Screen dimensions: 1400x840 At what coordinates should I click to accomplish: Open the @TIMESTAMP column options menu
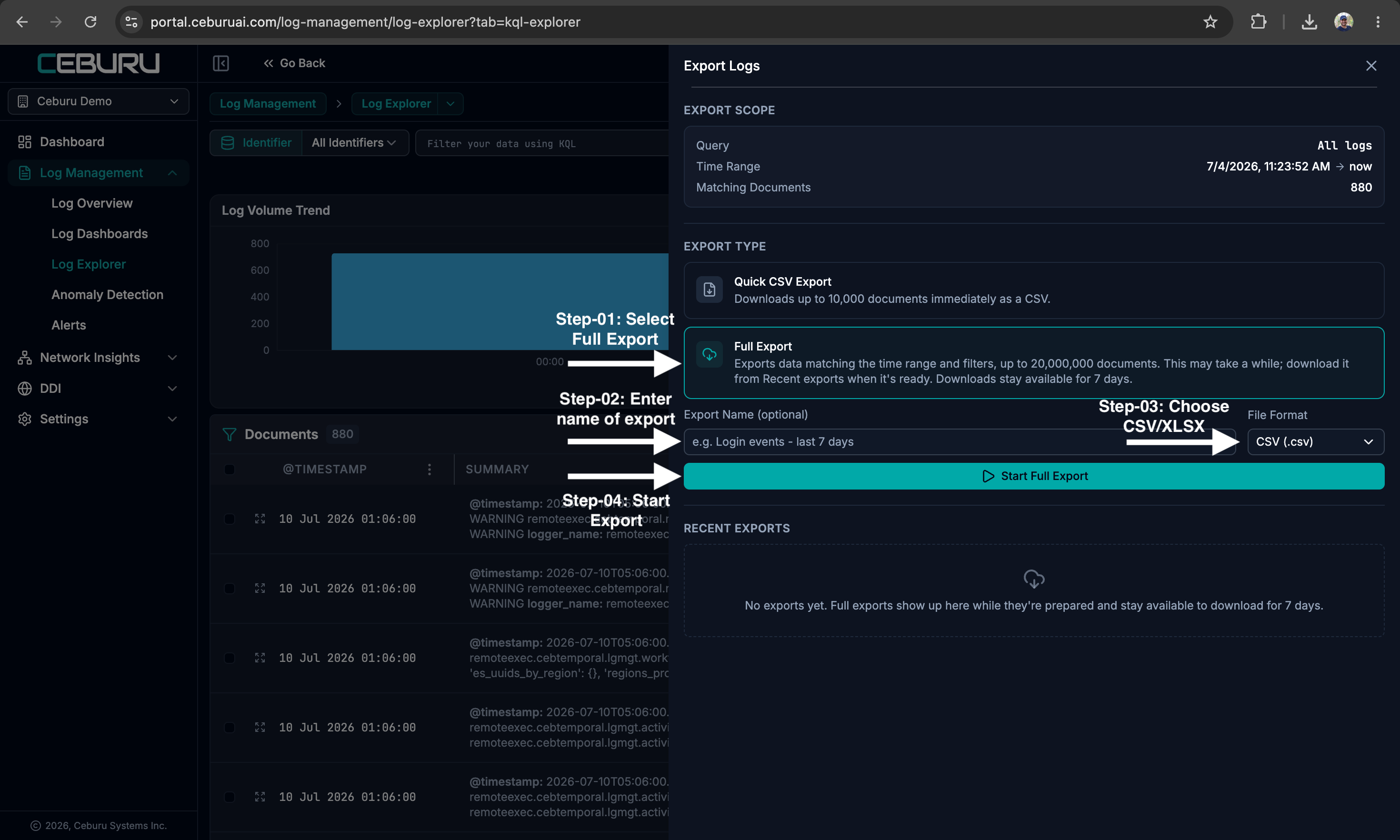tap(430, 469)
